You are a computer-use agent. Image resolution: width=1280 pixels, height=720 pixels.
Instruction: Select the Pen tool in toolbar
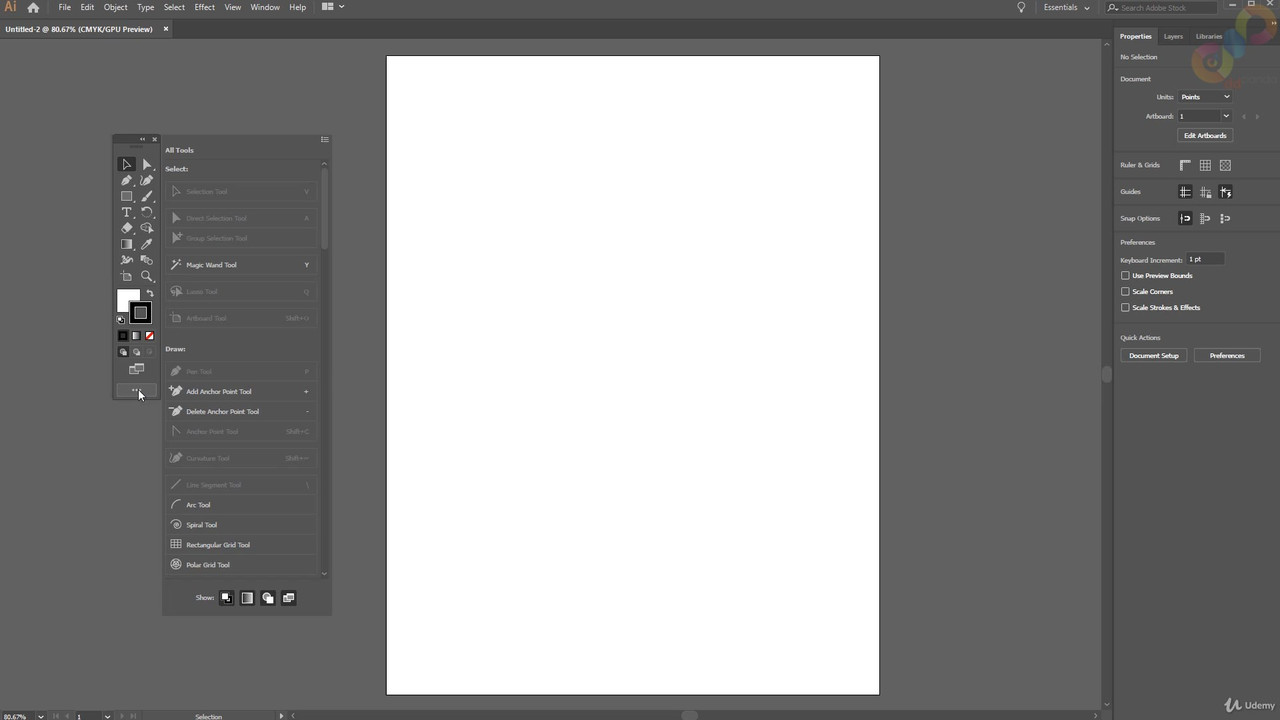click(x=126, y=180)
